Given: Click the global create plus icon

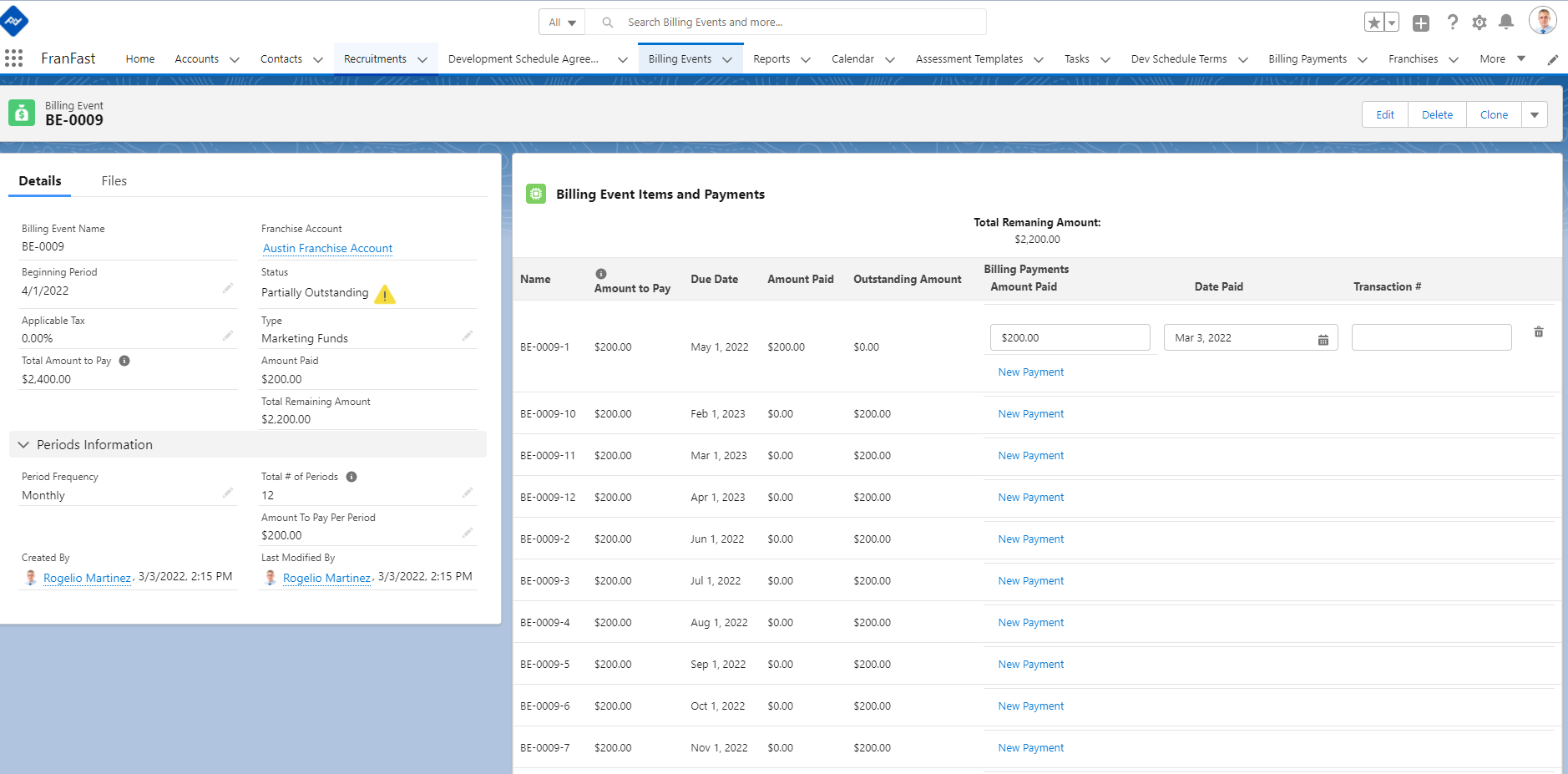Looking at the screenshot, I should click(x=1420, y=23).
